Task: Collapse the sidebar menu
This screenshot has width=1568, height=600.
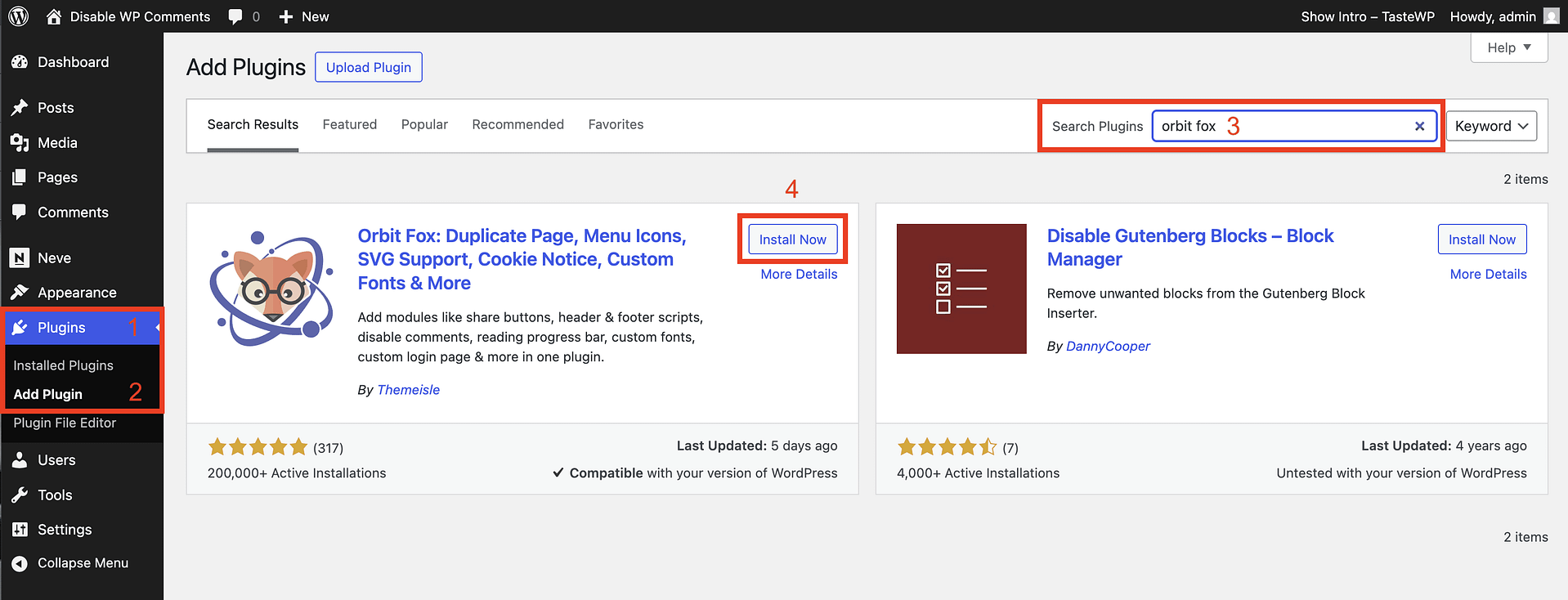Action: pos(82,563)
